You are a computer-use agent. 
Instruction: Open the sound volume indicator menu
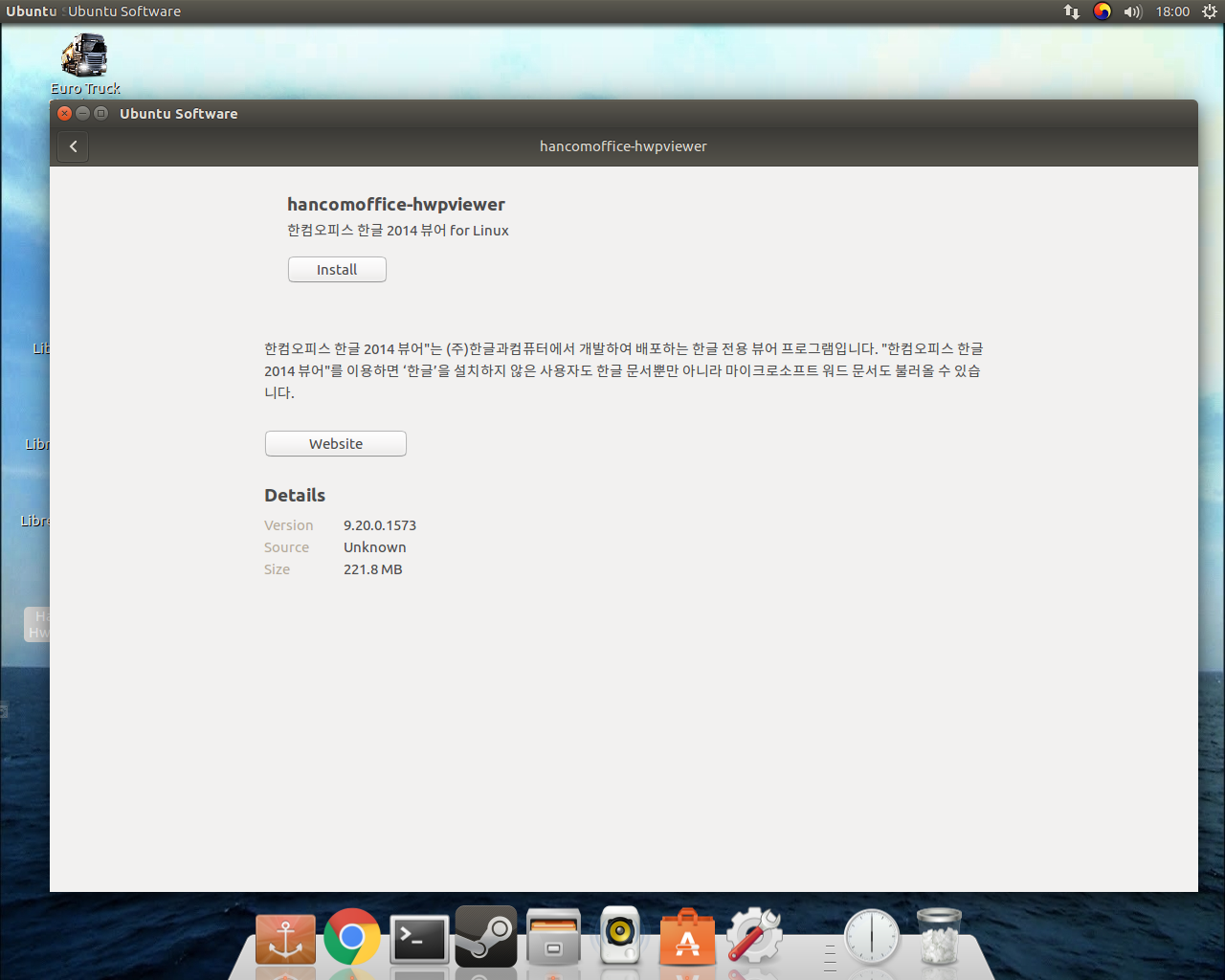1133,11
